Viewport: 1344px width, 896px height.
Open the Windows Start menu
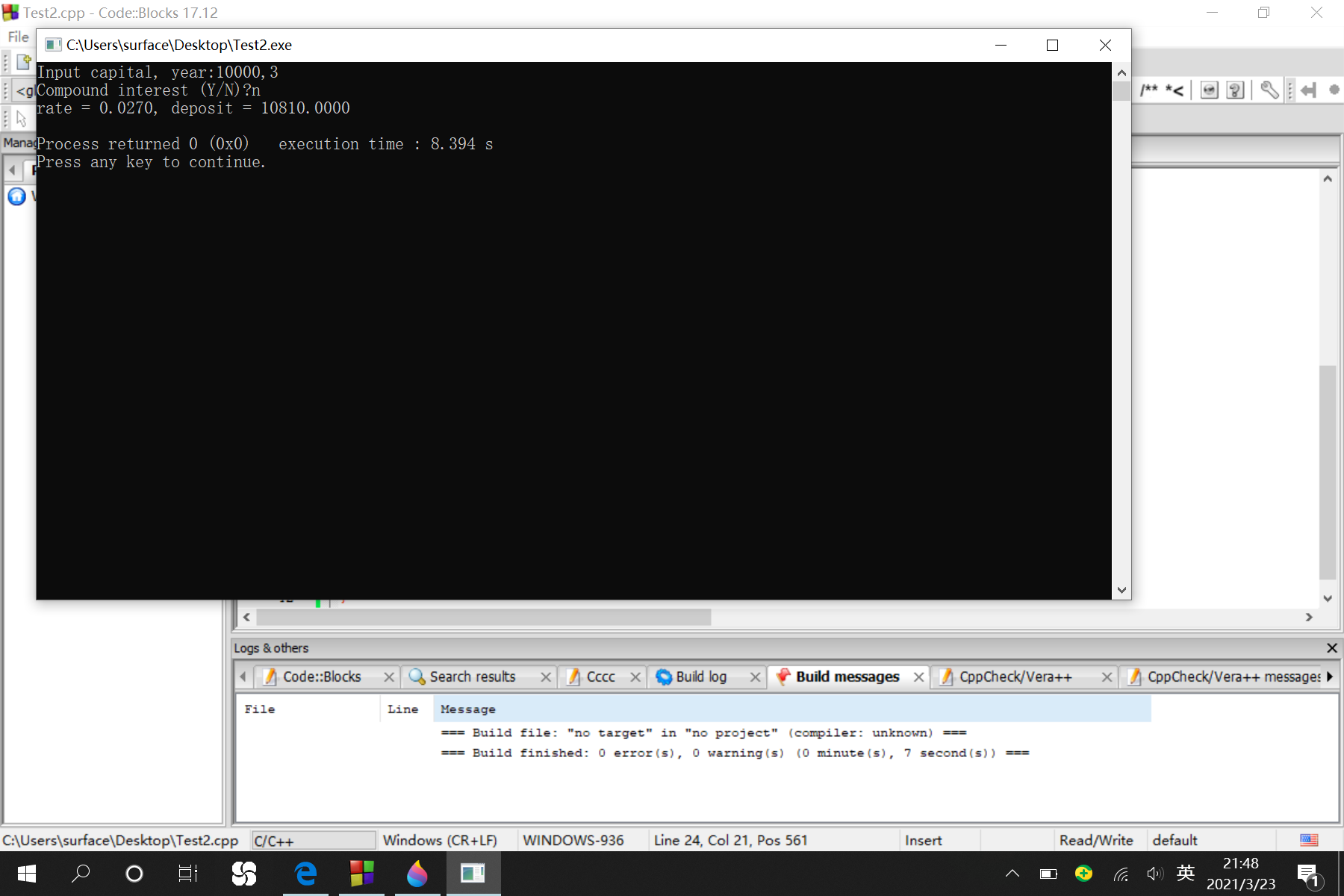coord(27,874)
